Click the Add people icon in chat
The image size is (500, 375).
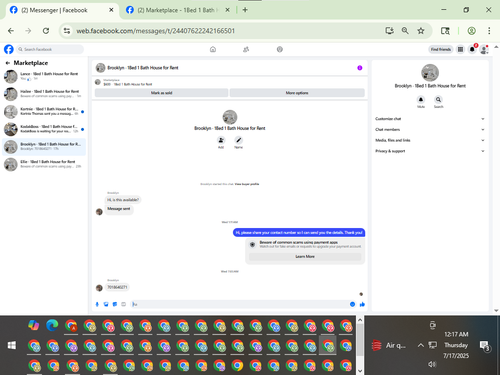pos(221,140)
